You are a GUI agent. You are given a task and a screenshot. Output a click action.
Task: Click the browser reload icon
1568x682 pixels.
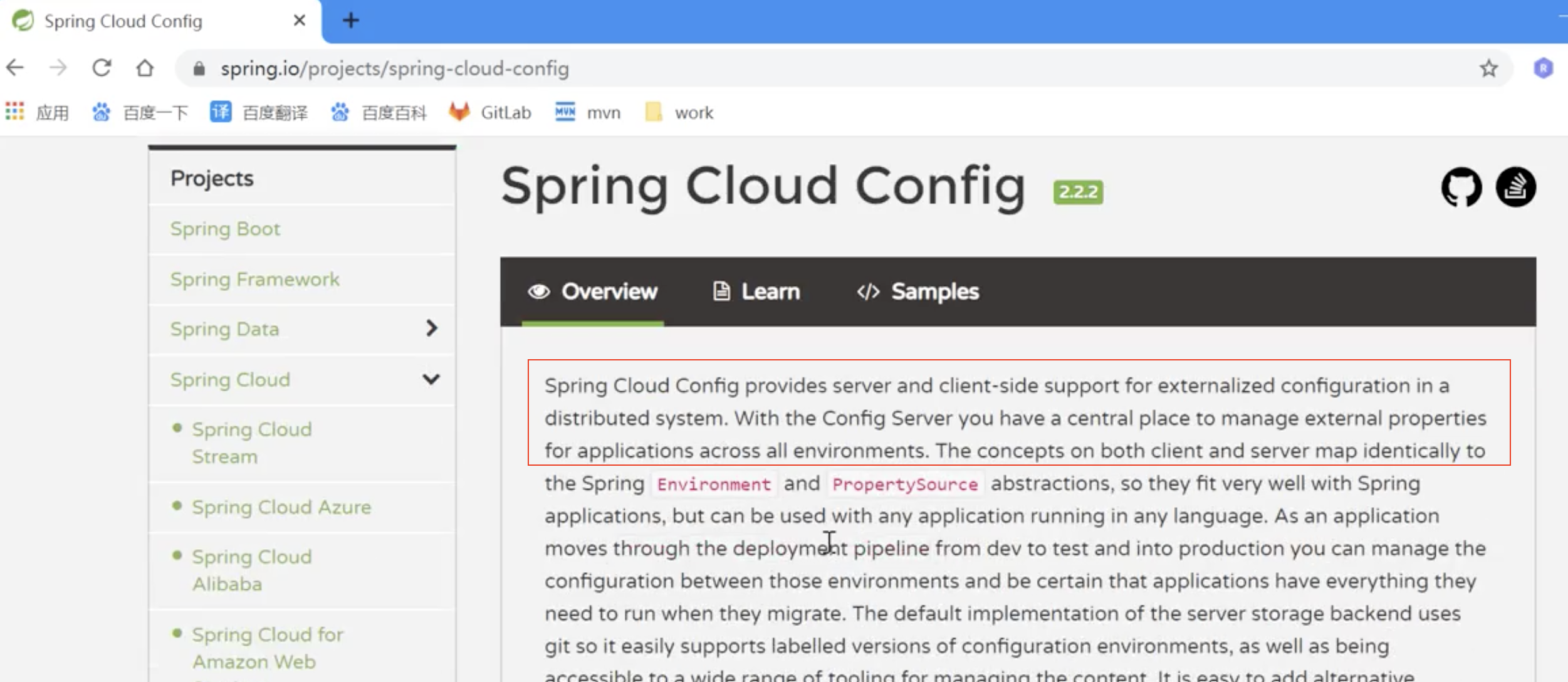[x=102, y=68]
